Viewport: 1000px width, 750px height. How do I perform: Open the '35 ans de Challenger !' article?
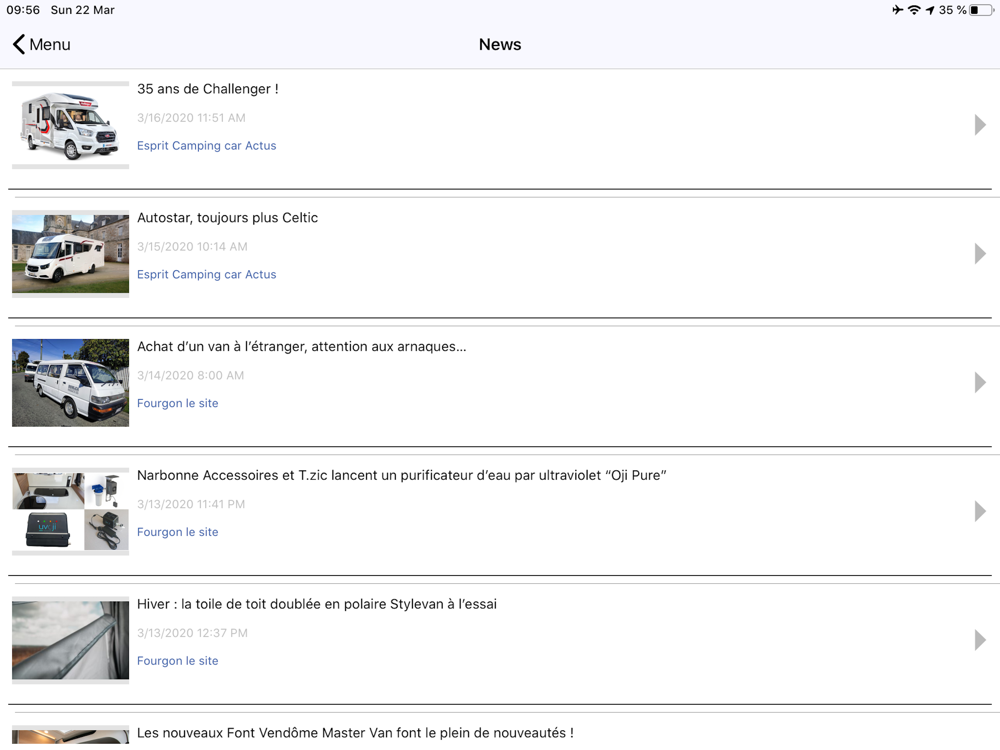click(x=207, y=89)
